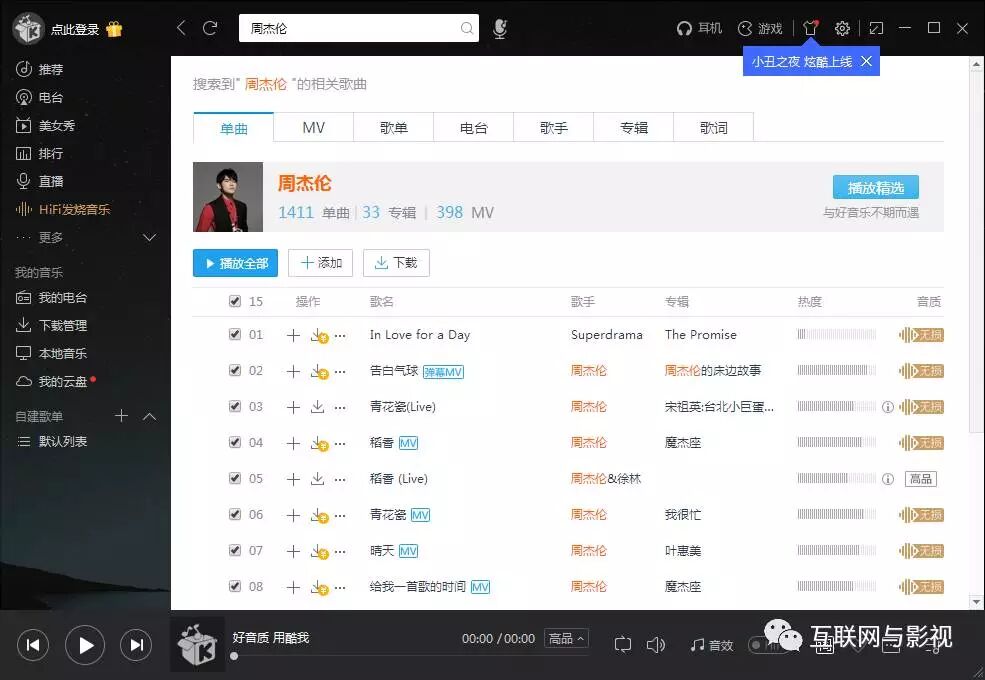Open 我的云盘 cloud drive
Viewport: 985px width, 680px height.
(55, 381)
